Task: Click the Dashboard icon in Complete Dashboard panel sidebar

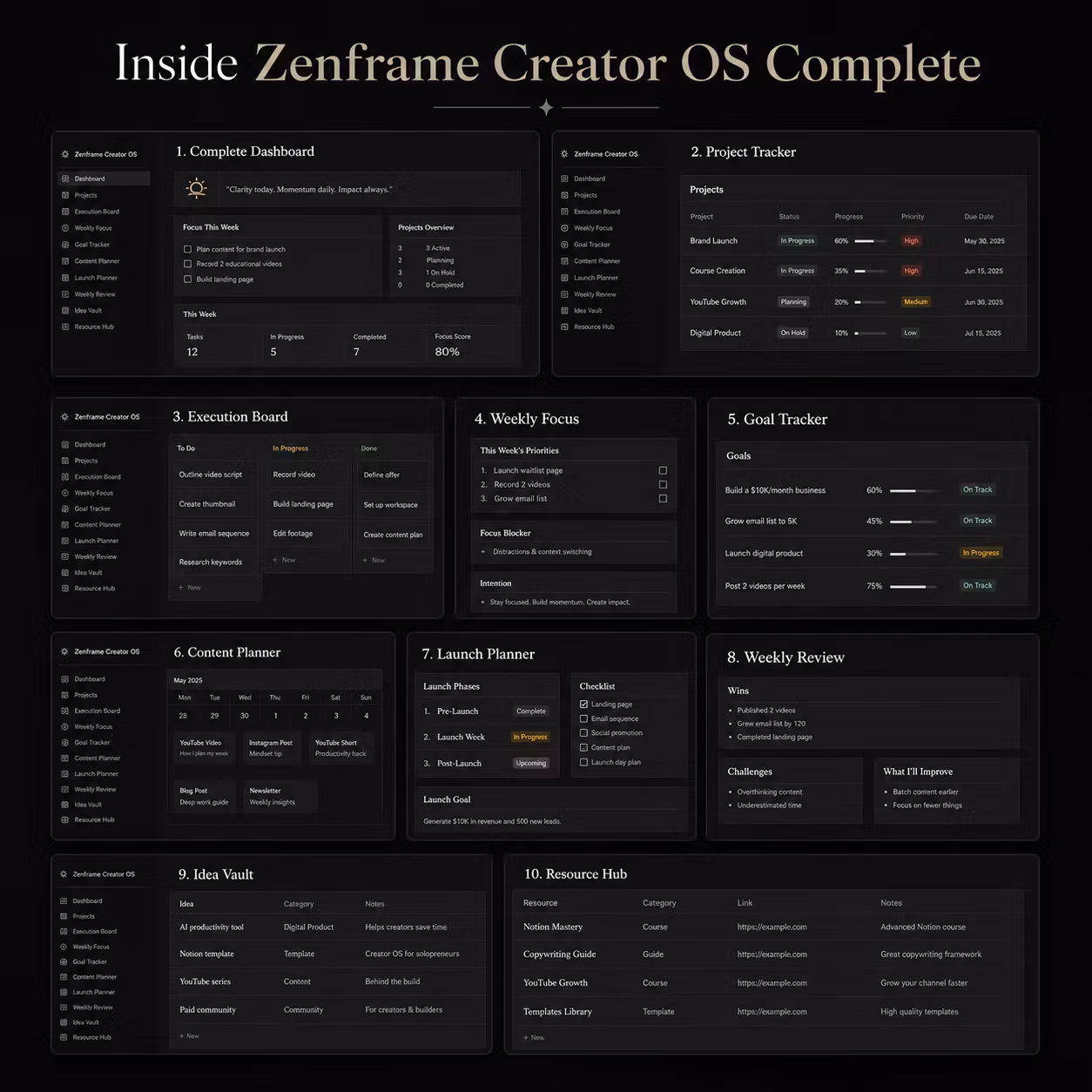Action: [65, 179]
